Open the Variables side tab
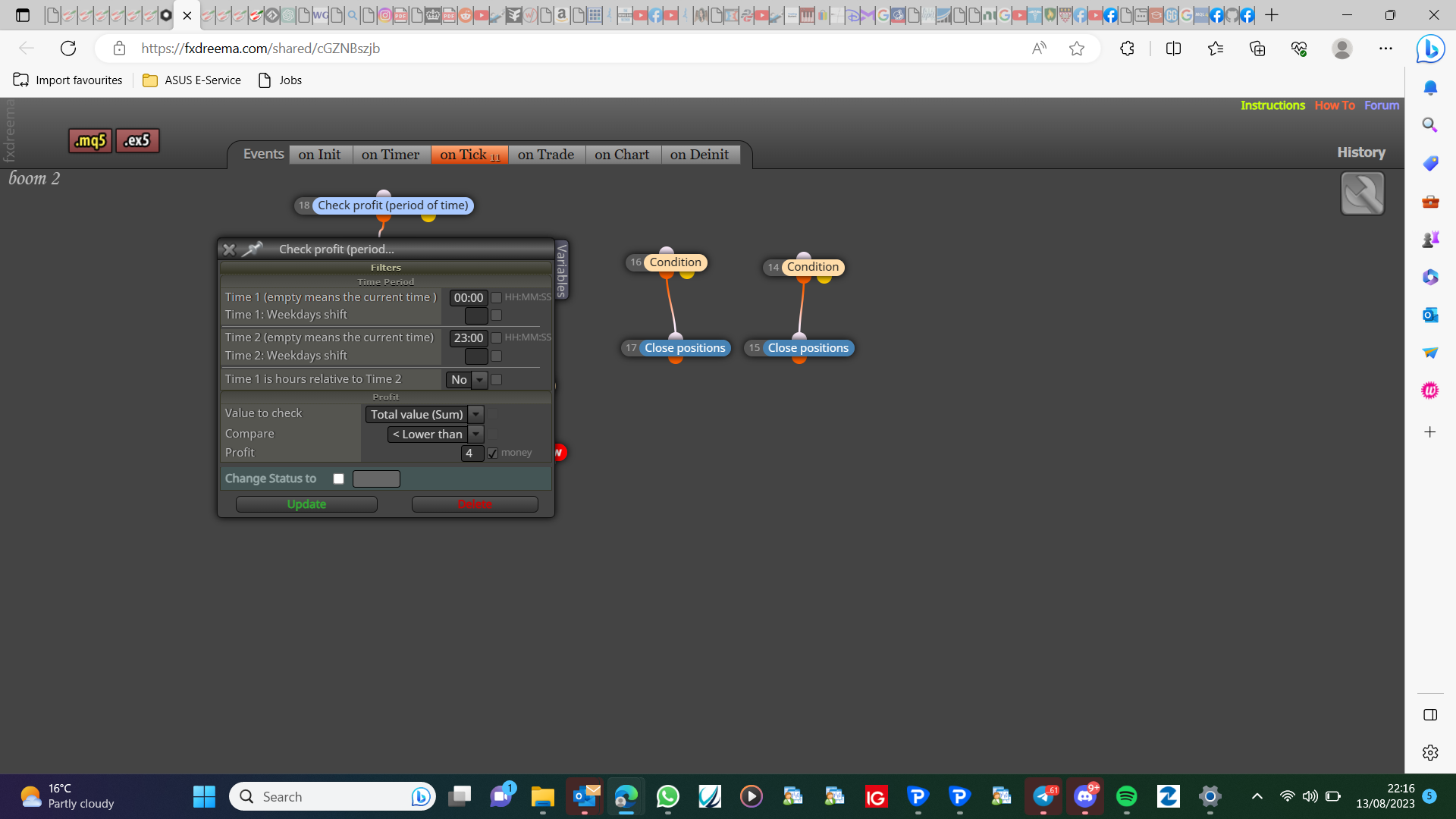1456x819 pixels. [x=562, y=270]
